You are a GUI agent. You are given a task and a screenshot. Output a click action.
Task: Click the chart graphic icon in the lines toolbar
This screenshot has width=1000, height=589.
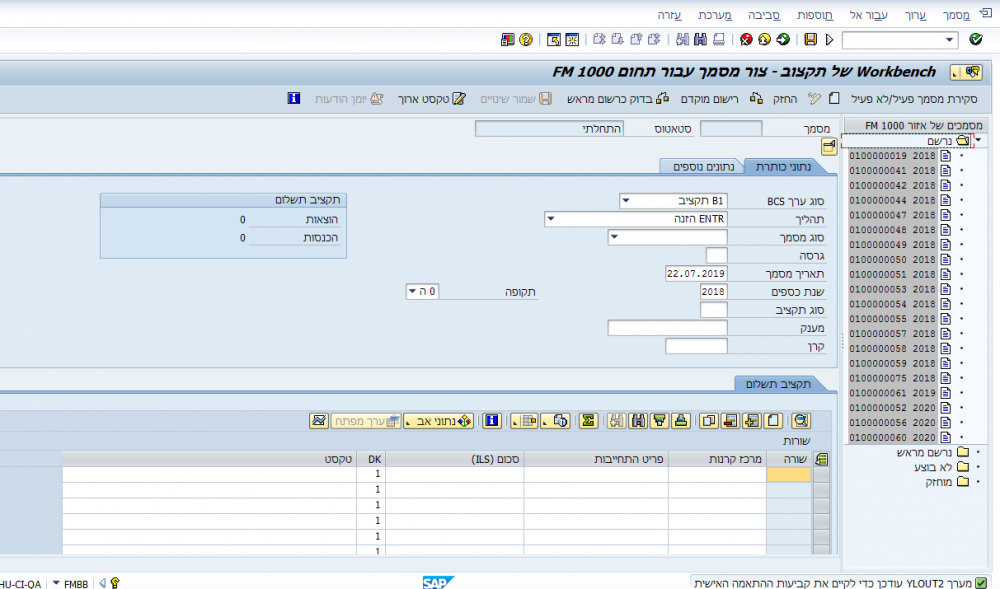tap(319, 421)
